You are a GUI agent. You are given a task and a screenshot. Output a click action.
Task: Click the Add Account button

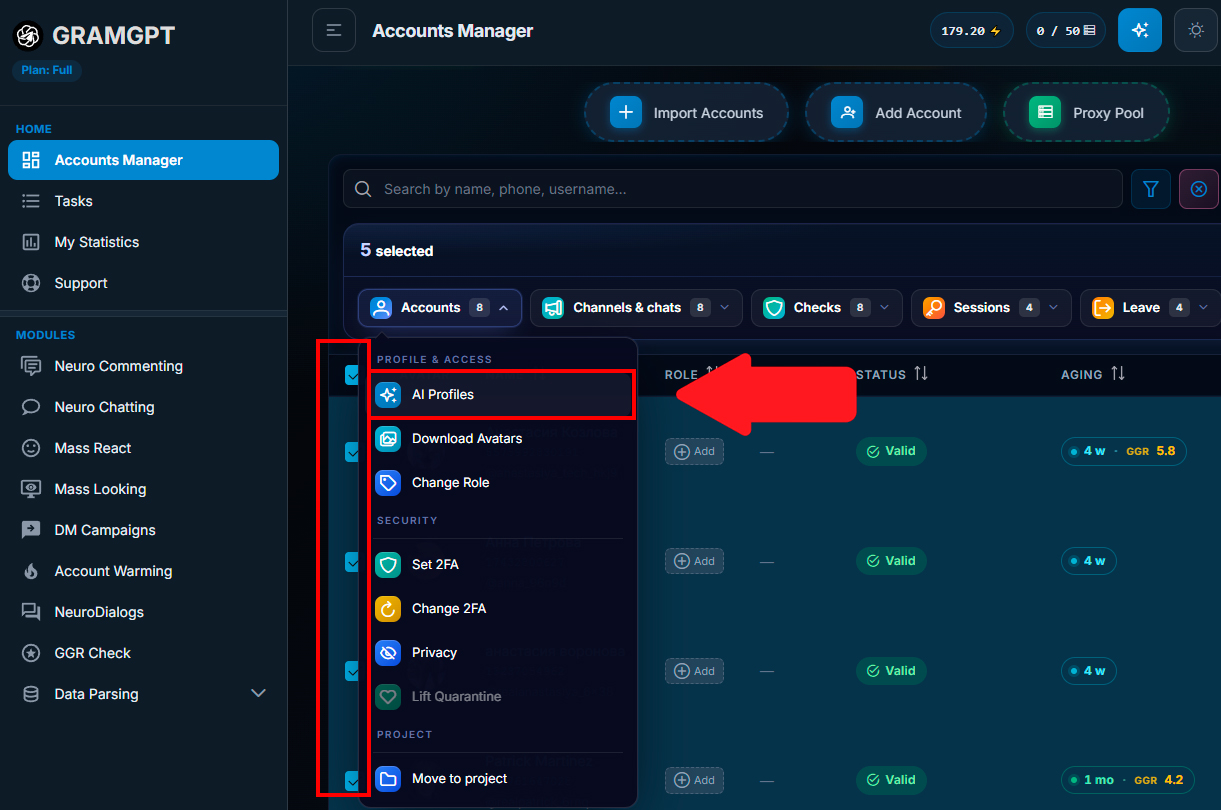coord(896,113)
